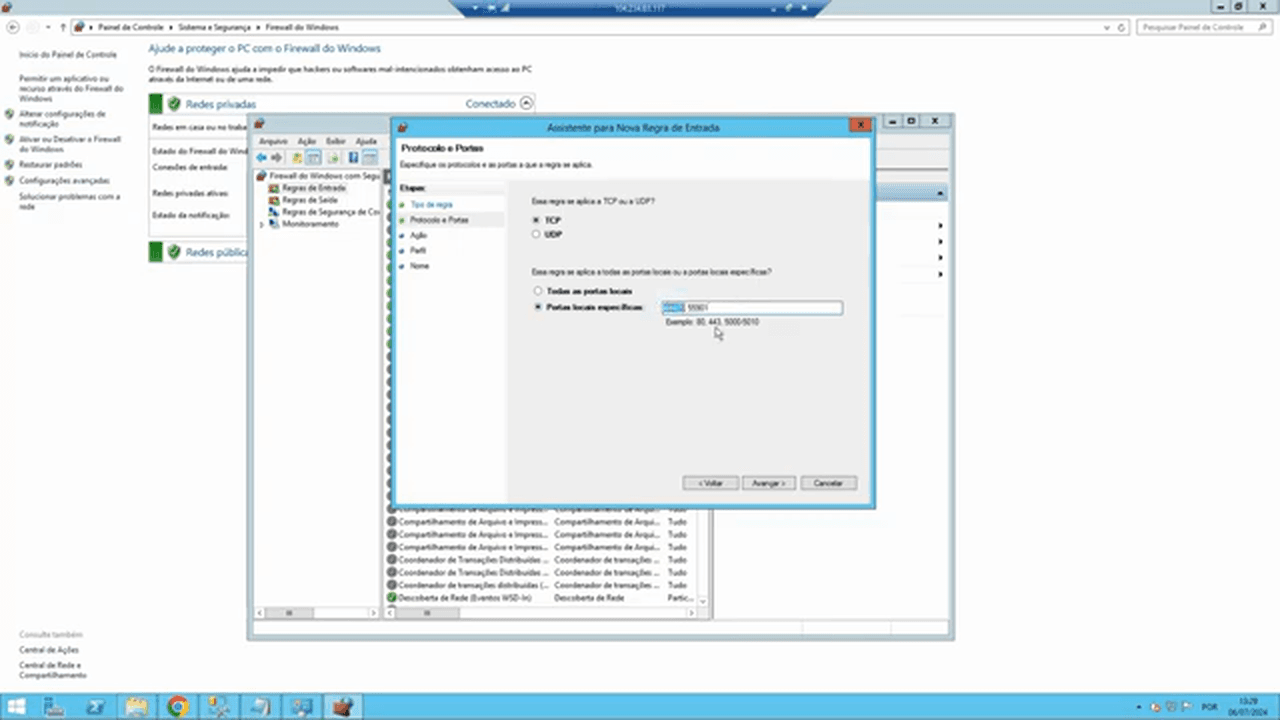Click the specific local ports text field
The width and height of the screenshot is (1280, 720).
(x=751, y=308)
